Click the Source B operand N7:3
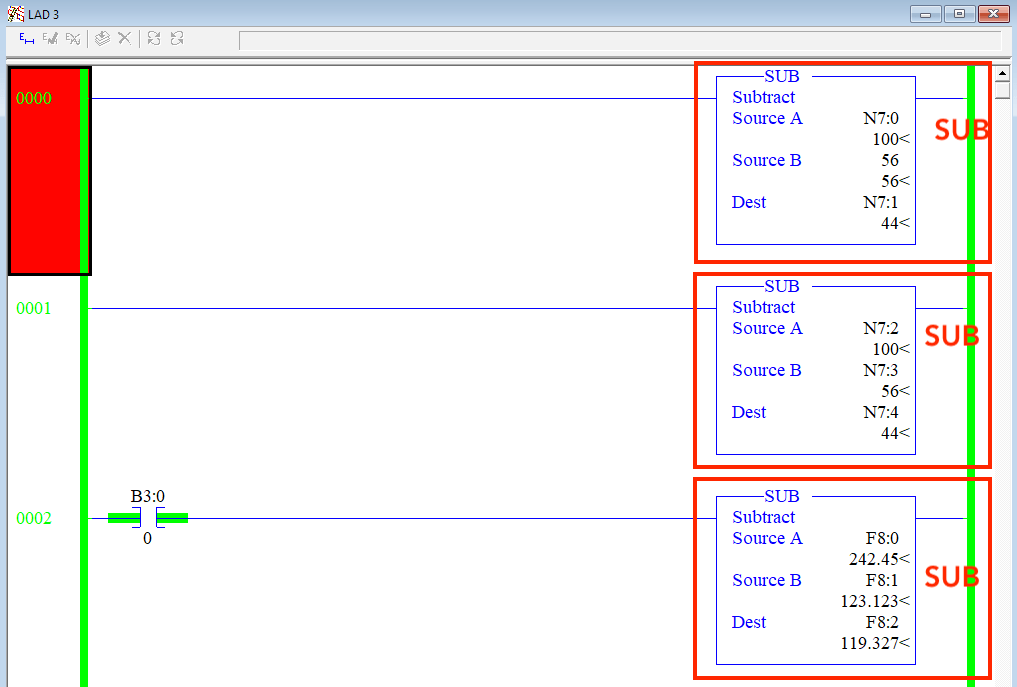Screen dimensions: 1017x687 (x=880, y=370)
